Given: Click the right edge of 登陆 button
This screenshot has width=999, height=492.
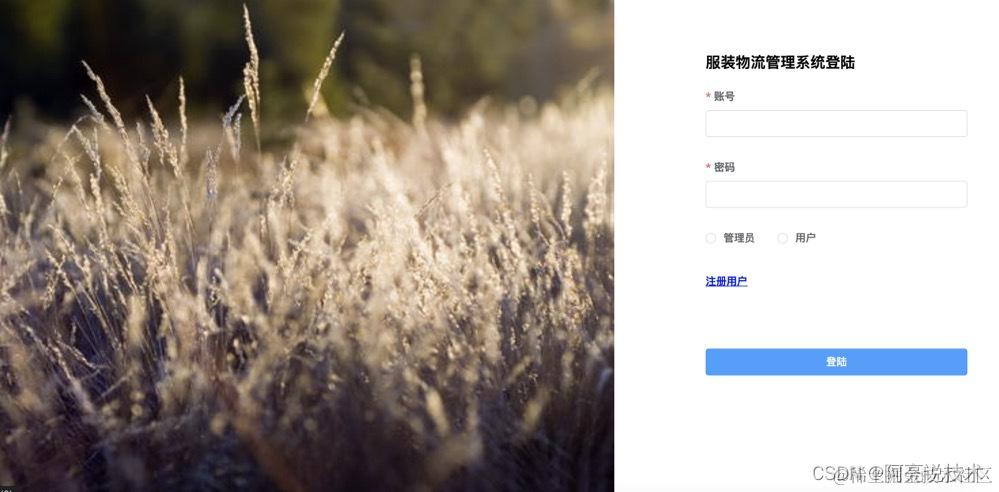Looking at the screenshot, I should click(959, 362).
